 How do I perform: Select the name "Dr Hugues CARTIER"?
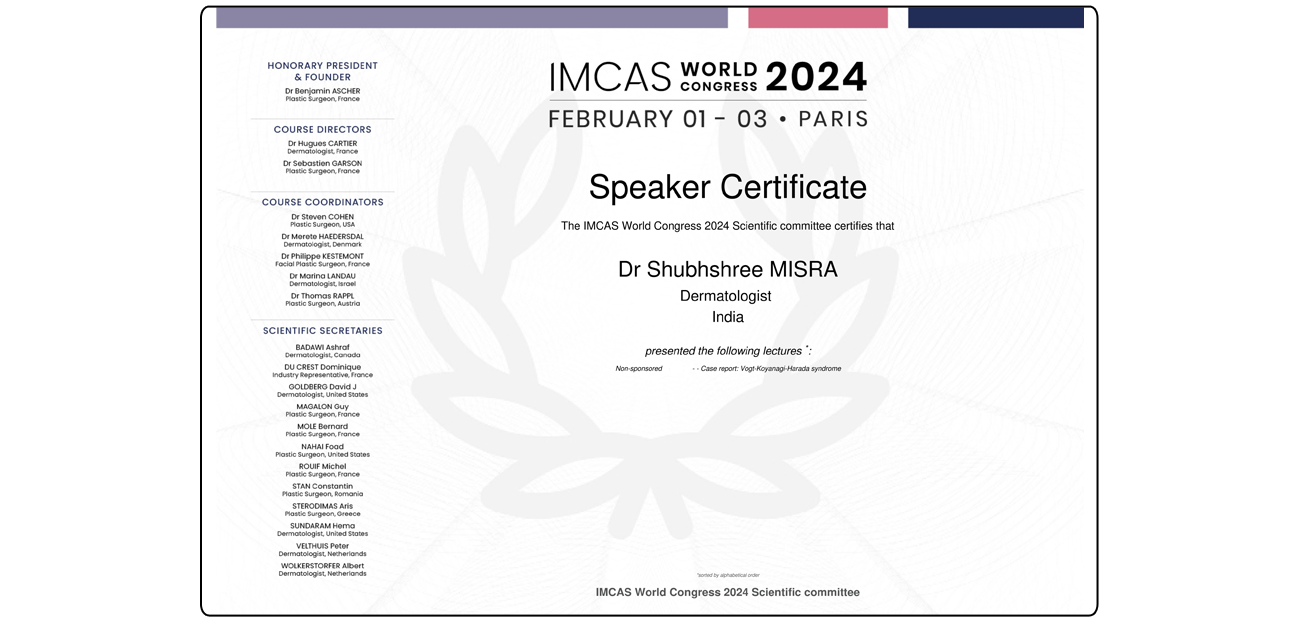[322, 143]
